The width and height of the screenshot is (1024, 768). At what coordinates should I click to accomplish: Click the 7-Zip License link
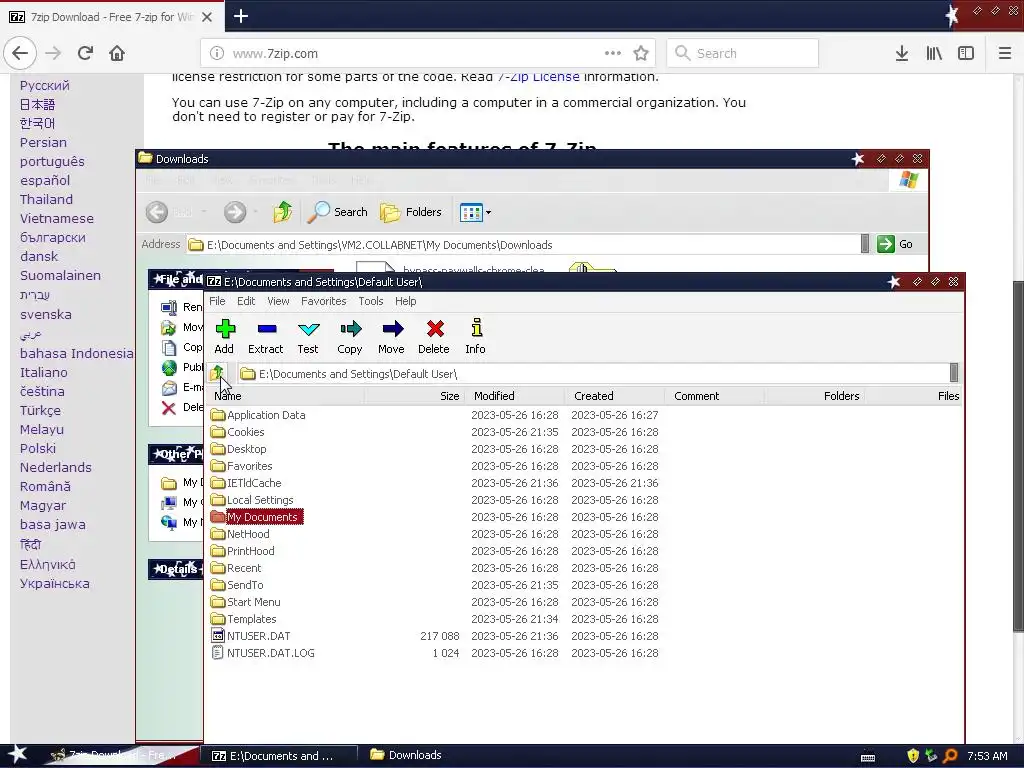click(x=538, y=76)
